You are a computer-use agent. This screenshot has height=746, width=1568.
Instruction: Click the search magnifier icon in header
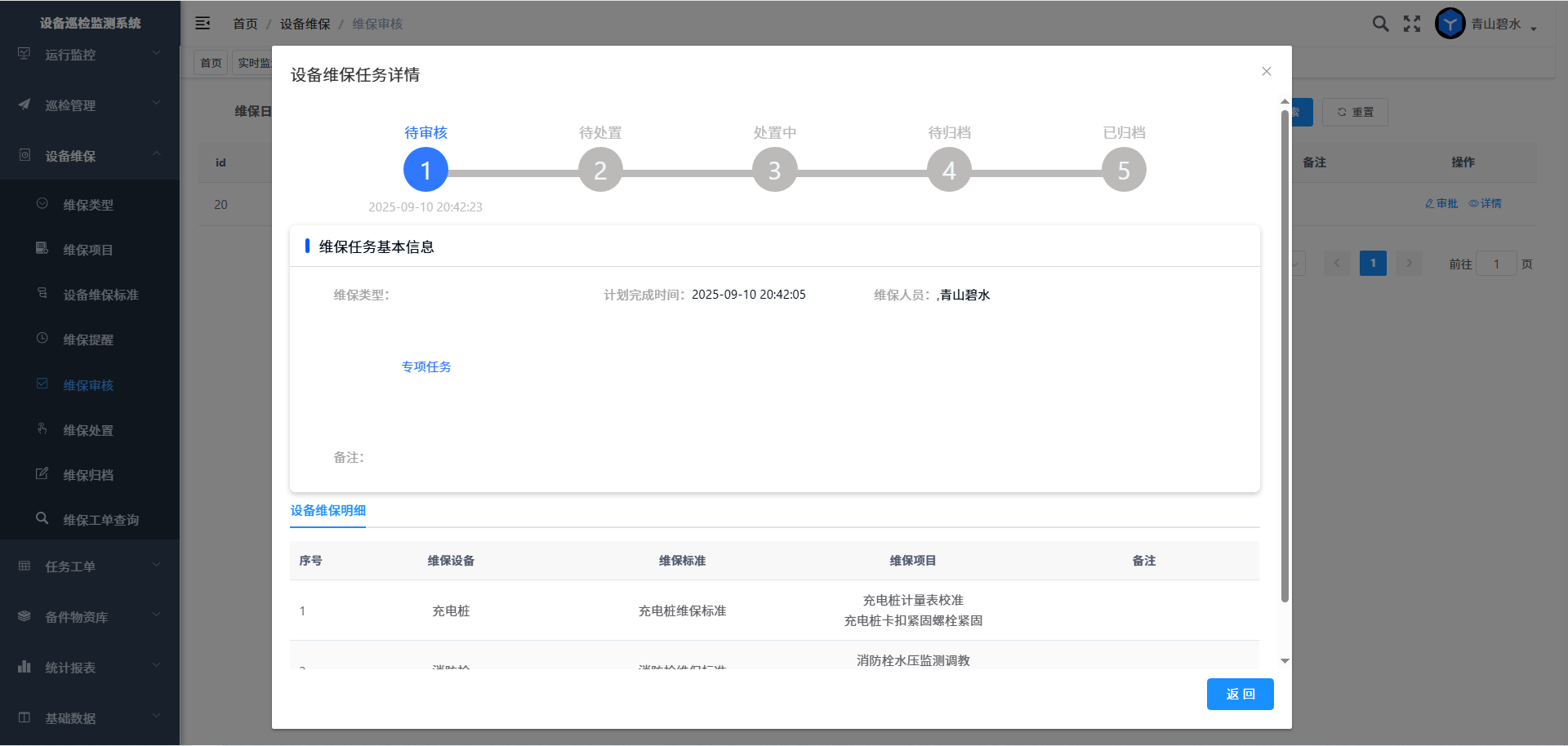tap(1380, 24)
